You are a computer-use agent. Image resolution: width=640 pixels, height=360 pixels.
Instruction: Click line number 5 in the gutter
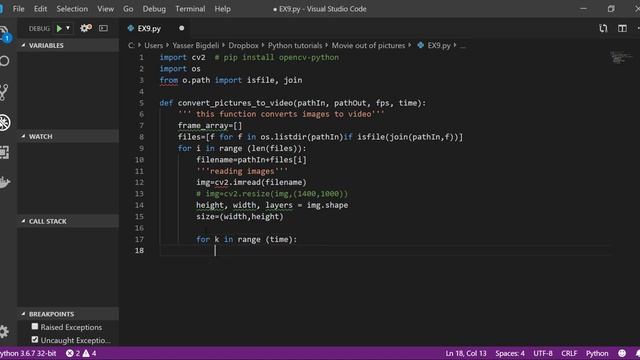pyautogui.click(x=141, y=103)
